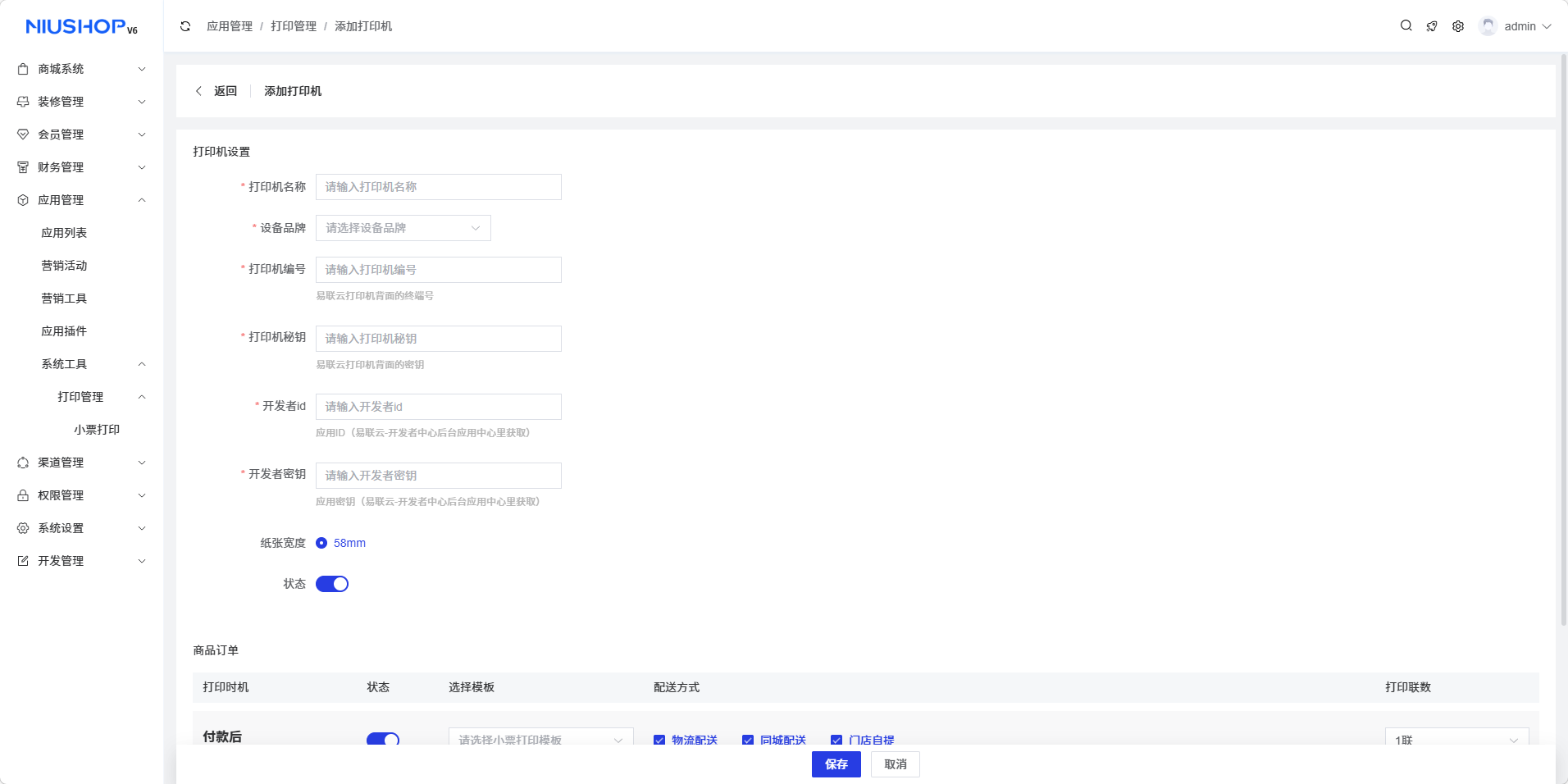Viewport: 1568px width, 784px height.
Task: Click the 打印机名称 input field
Action: (439, 187)
